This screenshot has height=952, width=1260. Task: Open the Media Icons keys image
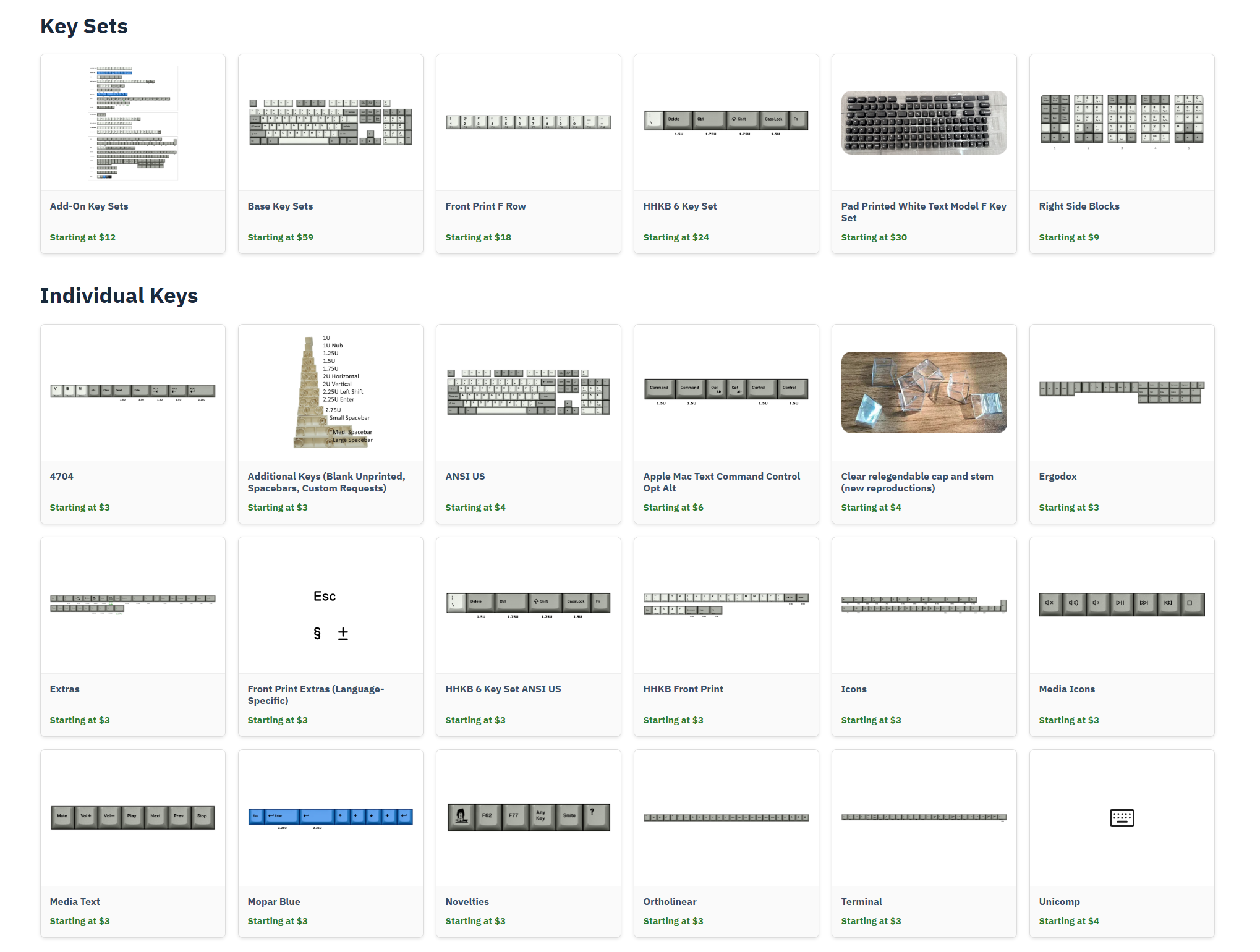(x=1122, y=604)
